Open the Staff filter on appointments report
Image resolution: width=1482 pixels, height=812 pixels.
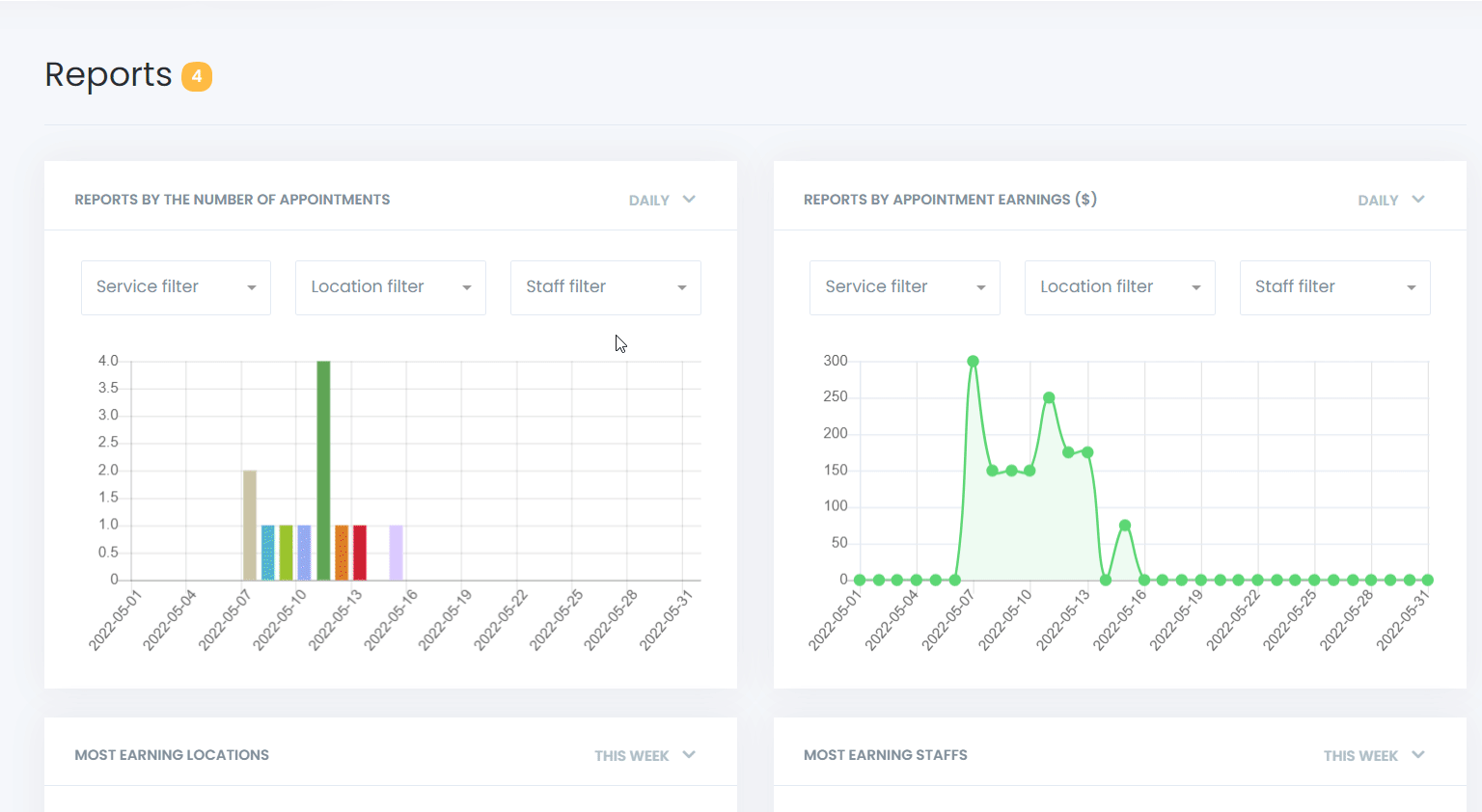pos(605,286)
